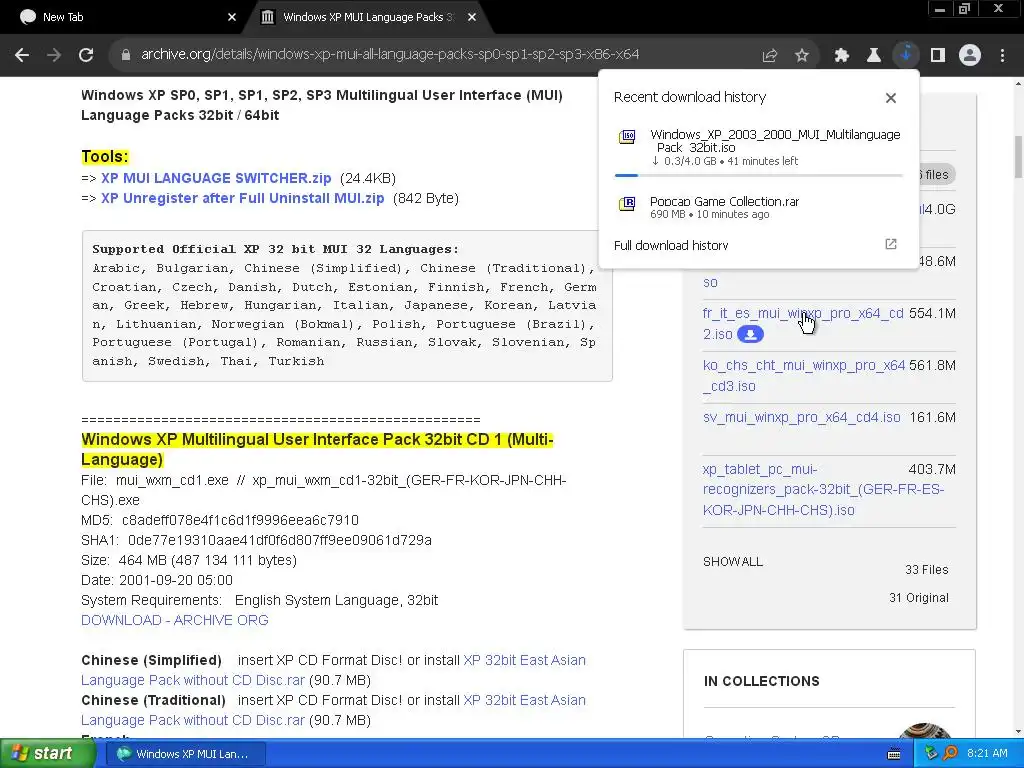Click the scrollbar down arrow
Image resolution: width=1024 pixels, height=768 pixels.
pyautogui.click(x=1018, y=732)
